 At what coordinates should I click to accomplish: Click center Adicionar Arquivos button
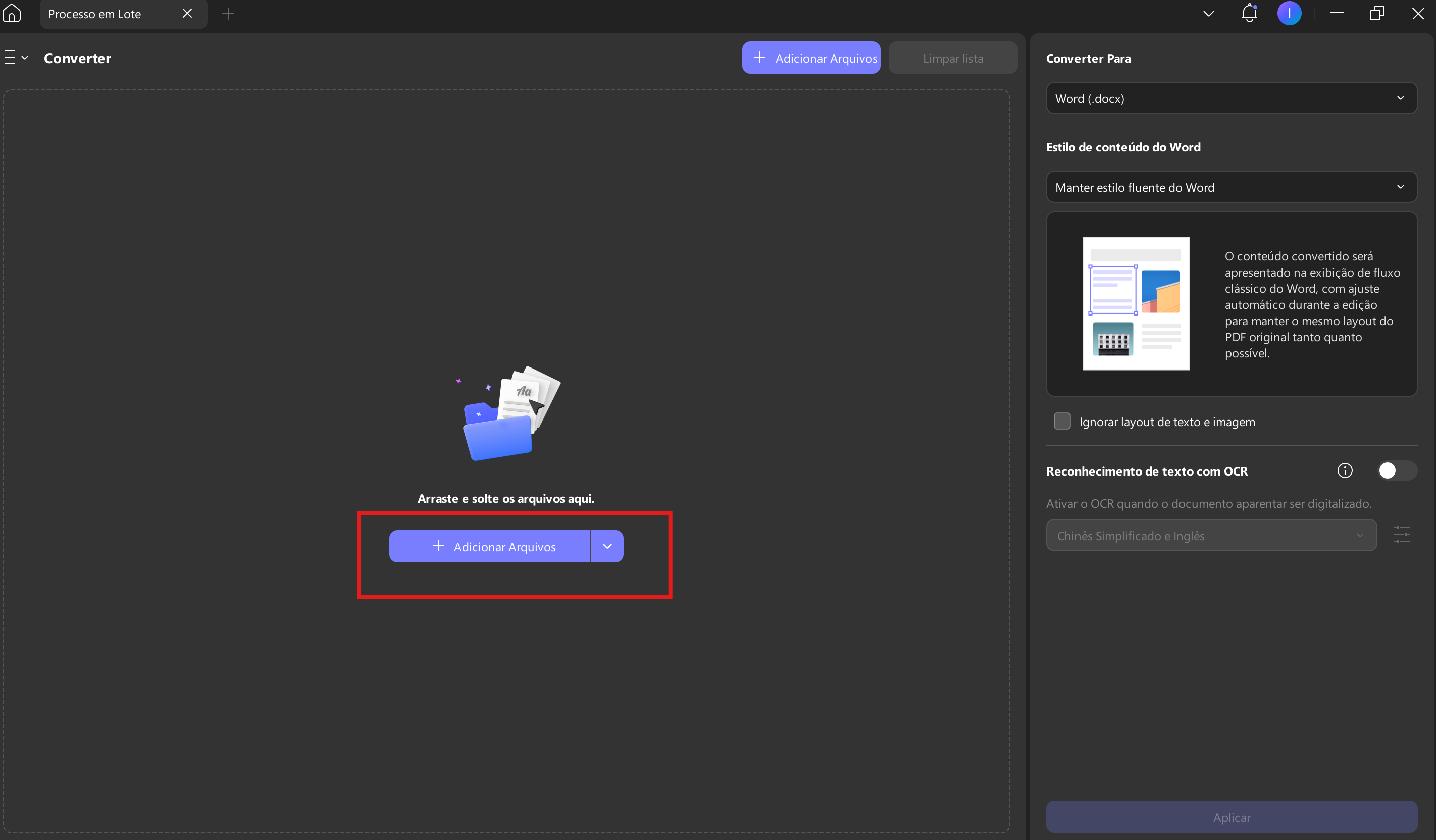(x=489, y=546)
